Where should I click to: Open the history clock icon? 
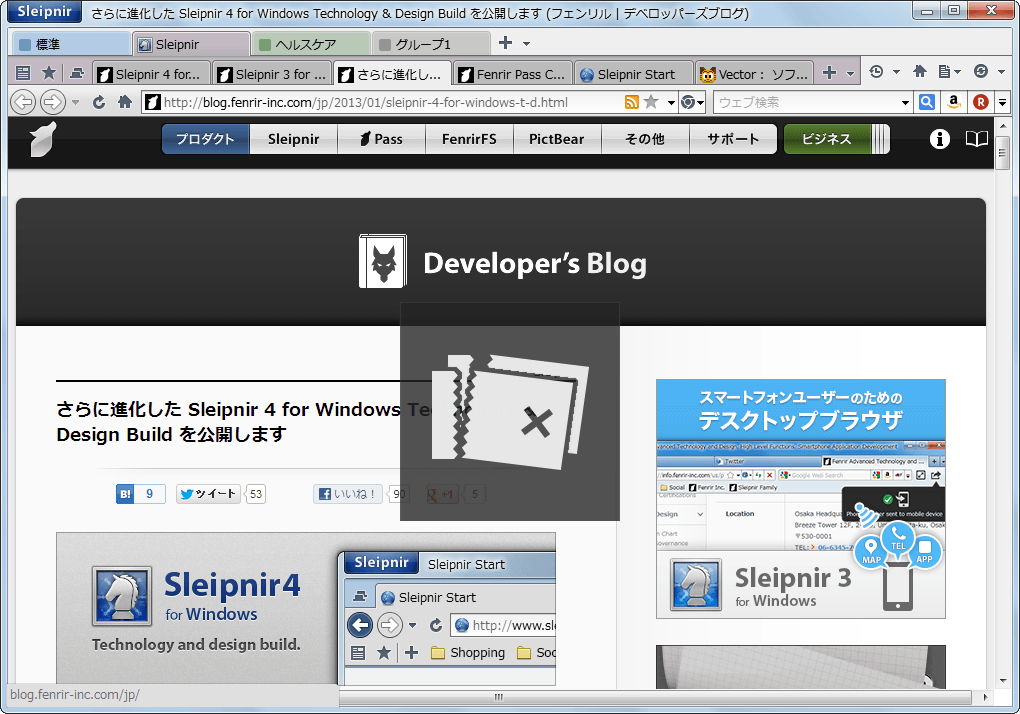click(876, 72)
